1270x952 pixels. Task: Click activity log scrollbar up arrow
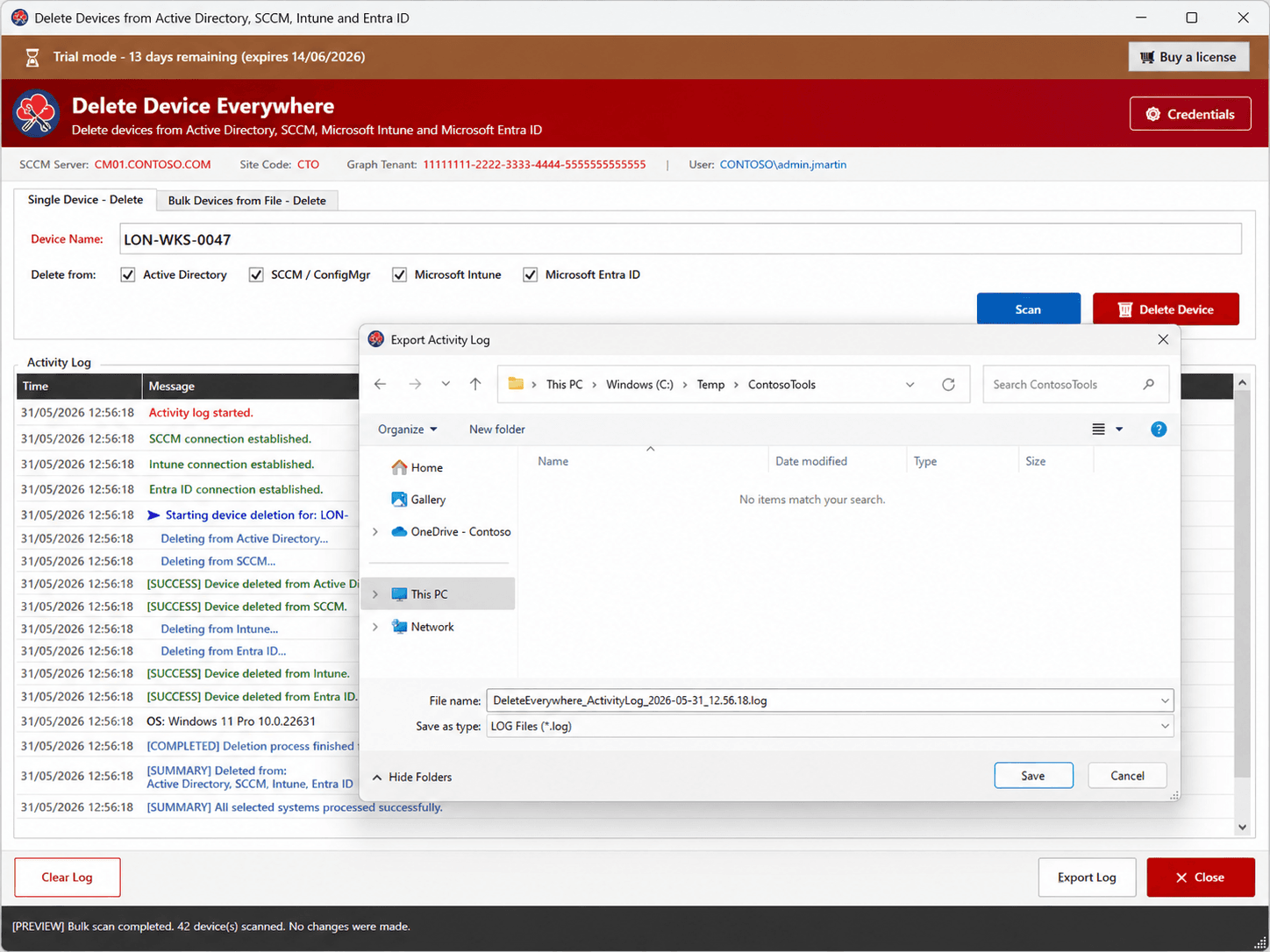click(1242, 382)
